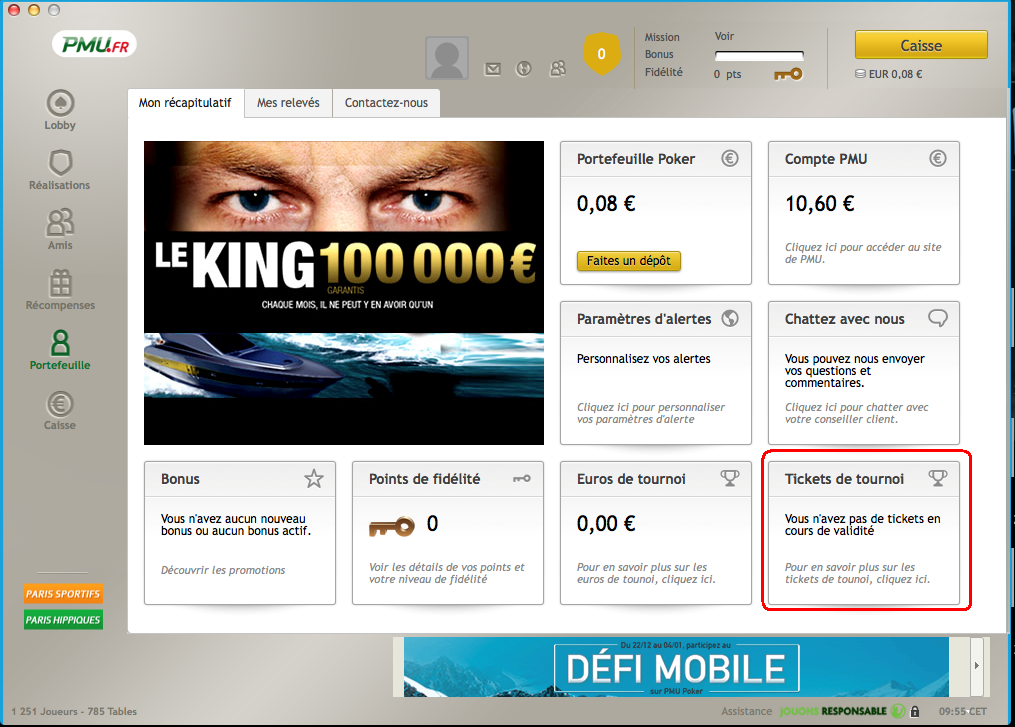1015x727 pixels.
Task: Click the Défi Mobile banner
Action: click(676, 667)
